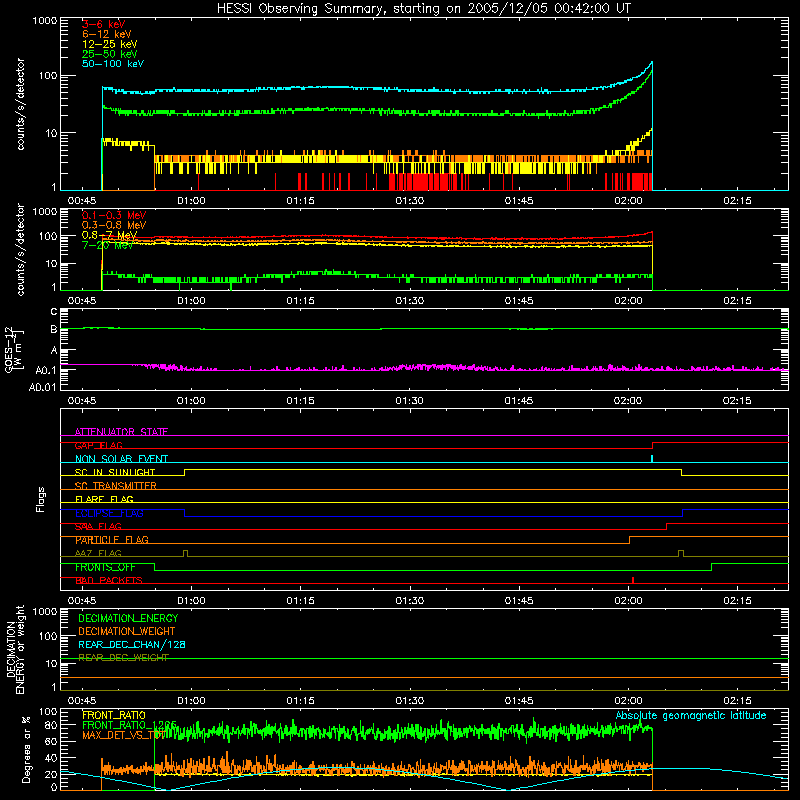
Task: Select the Degrees or % axis title
Action: (x=26, y=749)
